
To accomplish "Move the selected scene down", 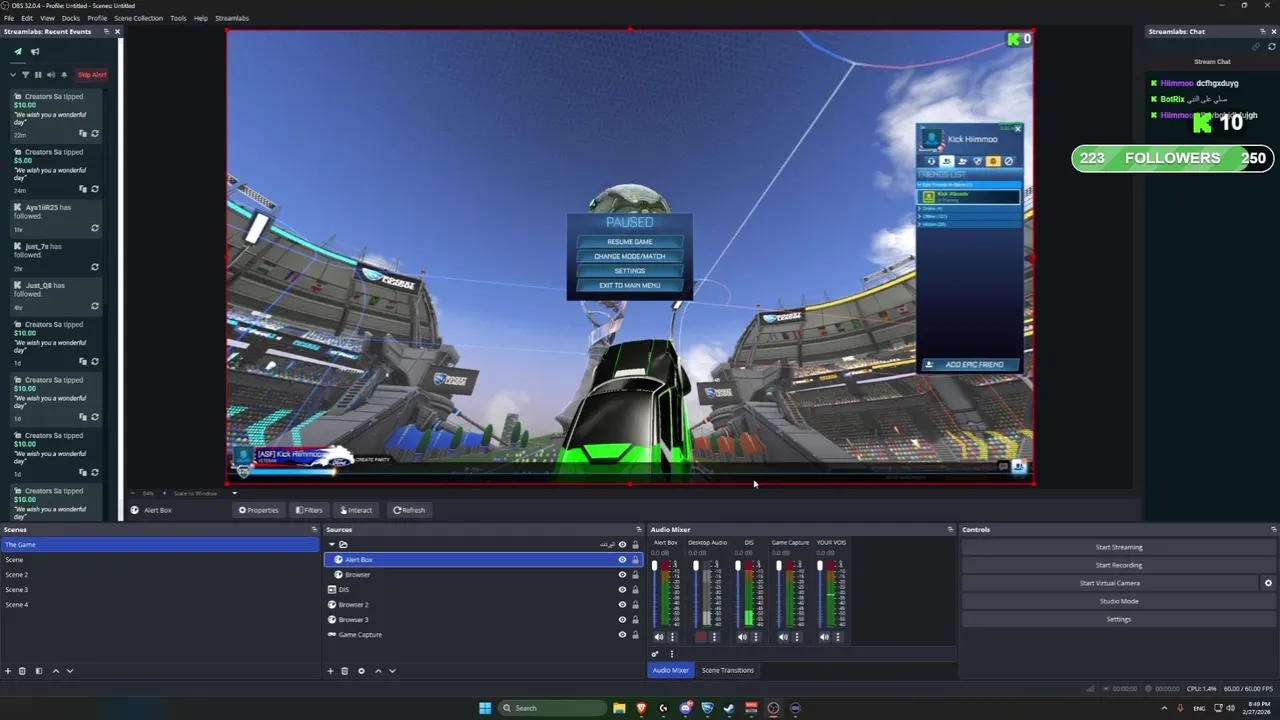I will (70, 671).
